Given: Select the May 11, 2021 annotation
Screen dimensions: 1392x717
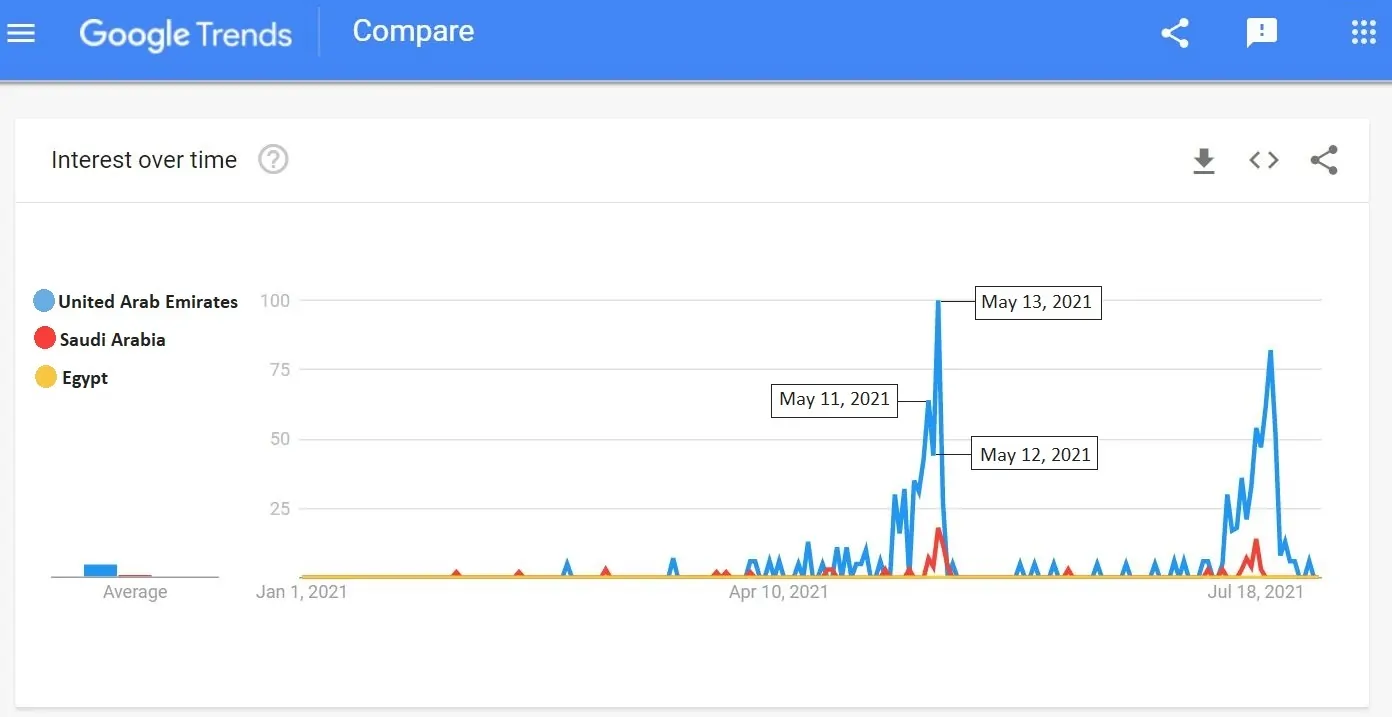Looking at the screenshot, I should [x=834, y=400].
